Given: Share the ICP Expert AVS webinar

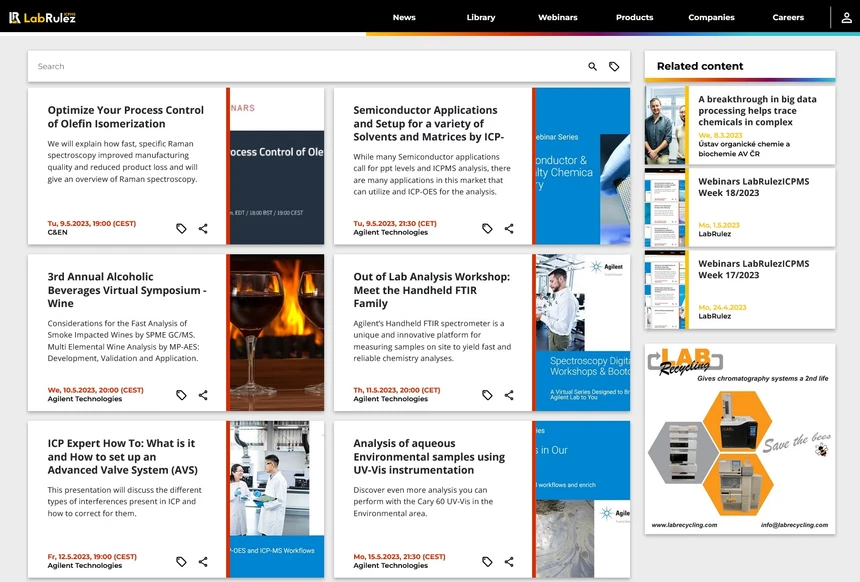Looking at the screenshot, I should (x=203, y=562).
